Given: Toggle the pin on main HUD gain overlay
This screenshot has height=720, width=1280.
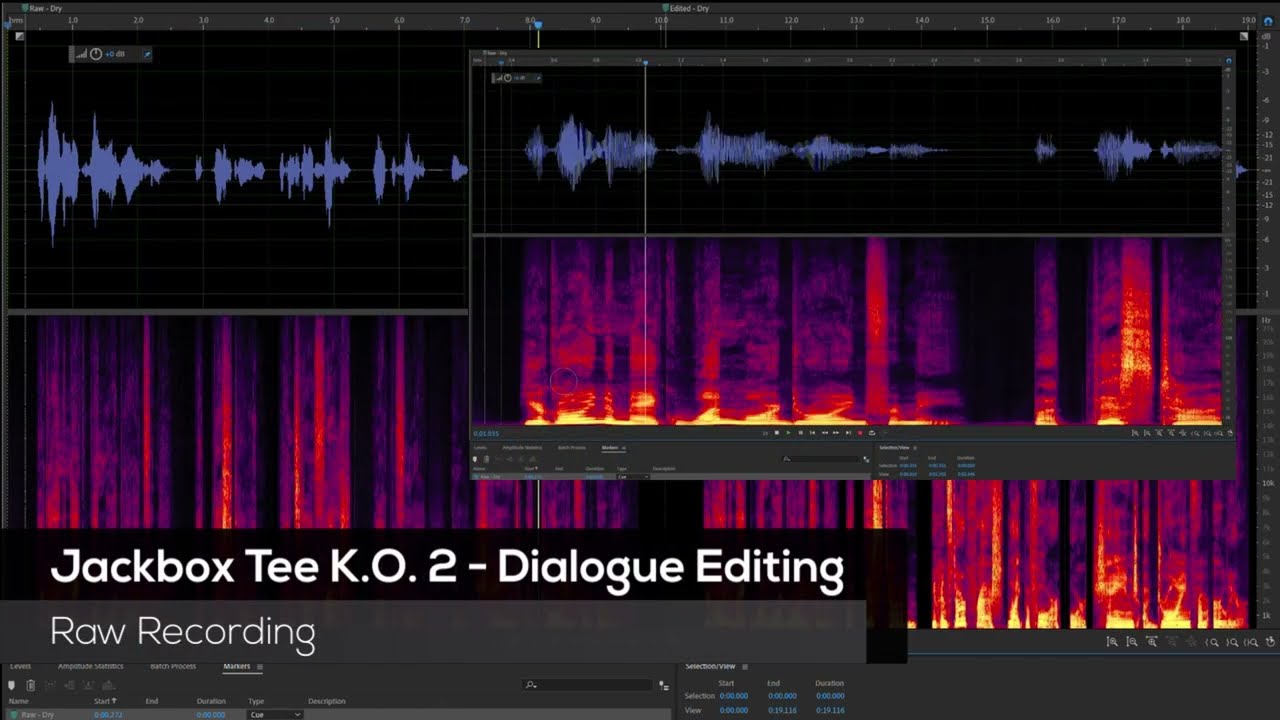Looking at the screenshot, I should 147,54.
